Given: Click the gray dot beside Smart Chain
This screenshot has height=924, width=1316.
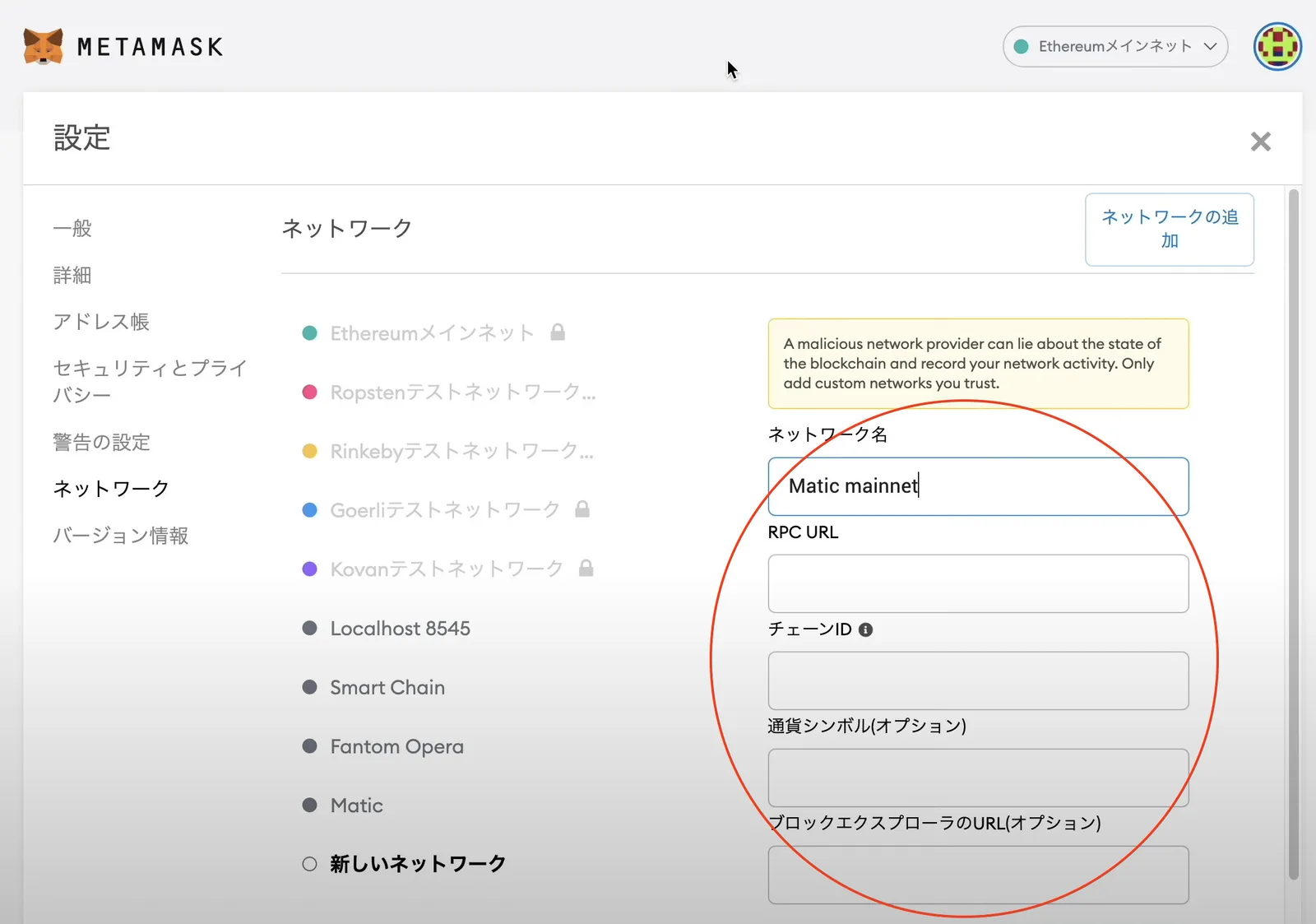Looking at the screenshot, I should [310, 687].
